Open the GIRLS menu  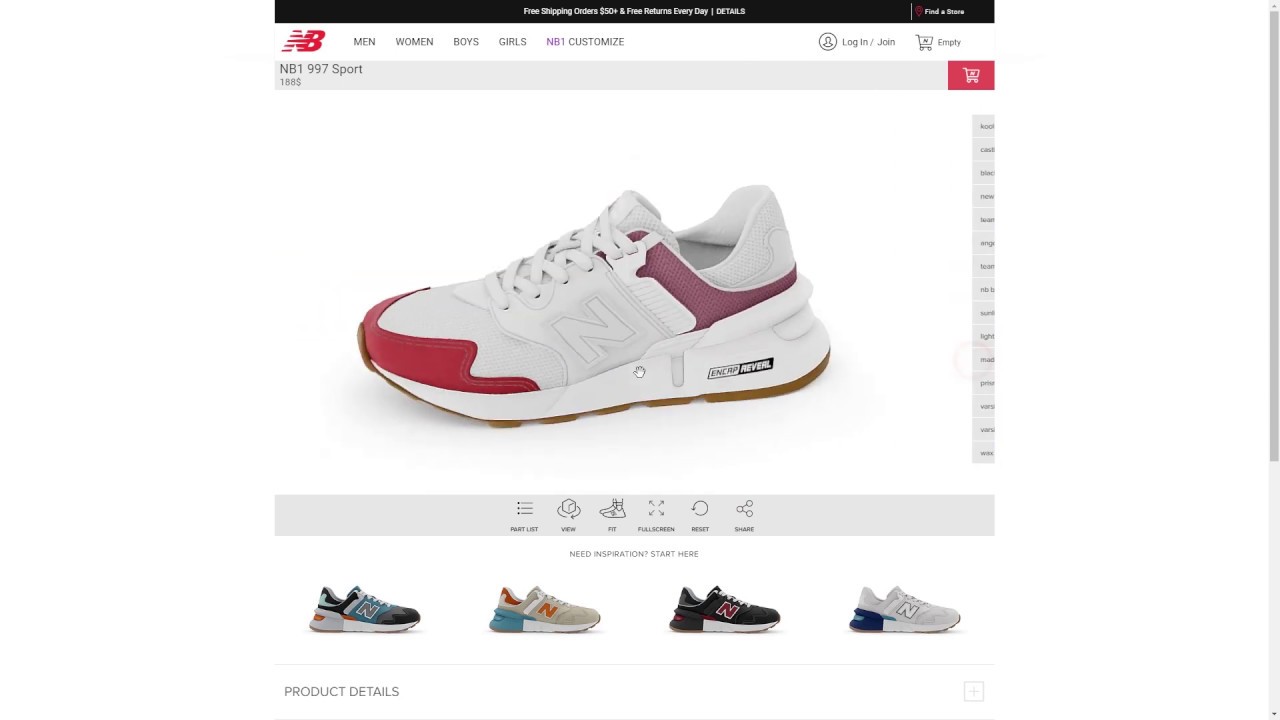coord(512,42)
